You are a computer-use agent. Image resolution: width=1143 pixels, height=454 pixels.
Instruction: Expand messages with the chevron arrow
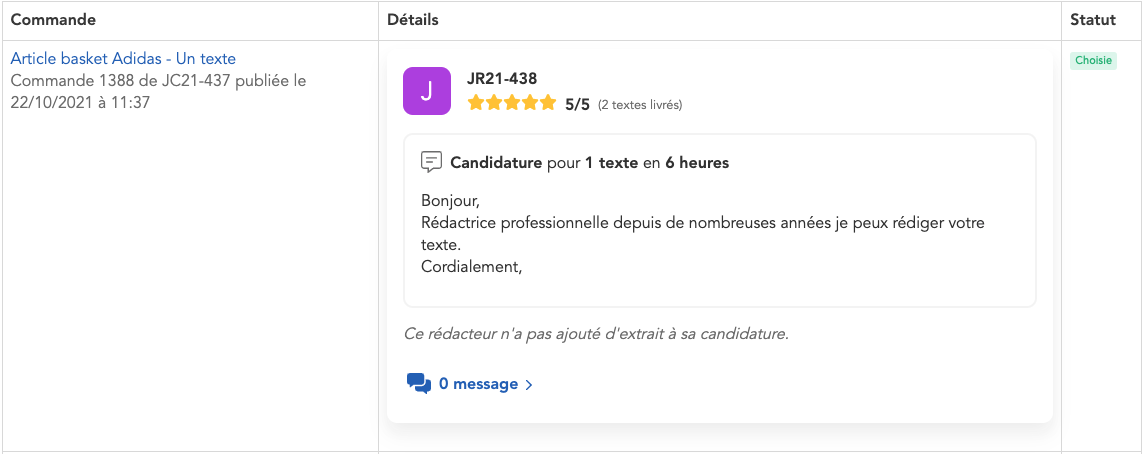pos(529,385)
